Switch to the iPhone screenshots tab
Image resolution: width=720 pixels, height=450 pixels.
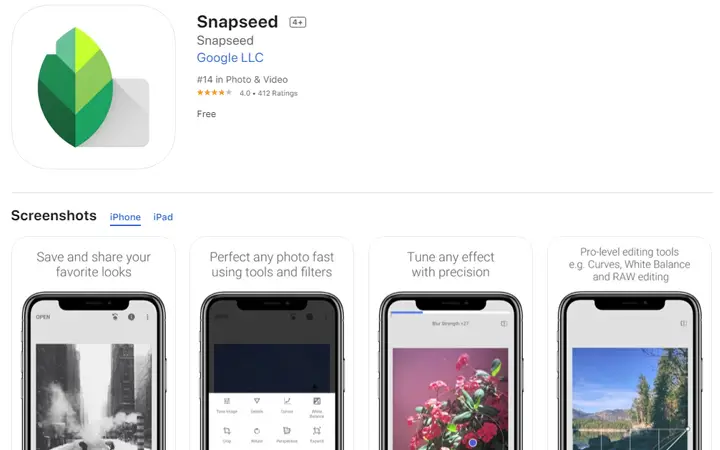tap(125, 217)
